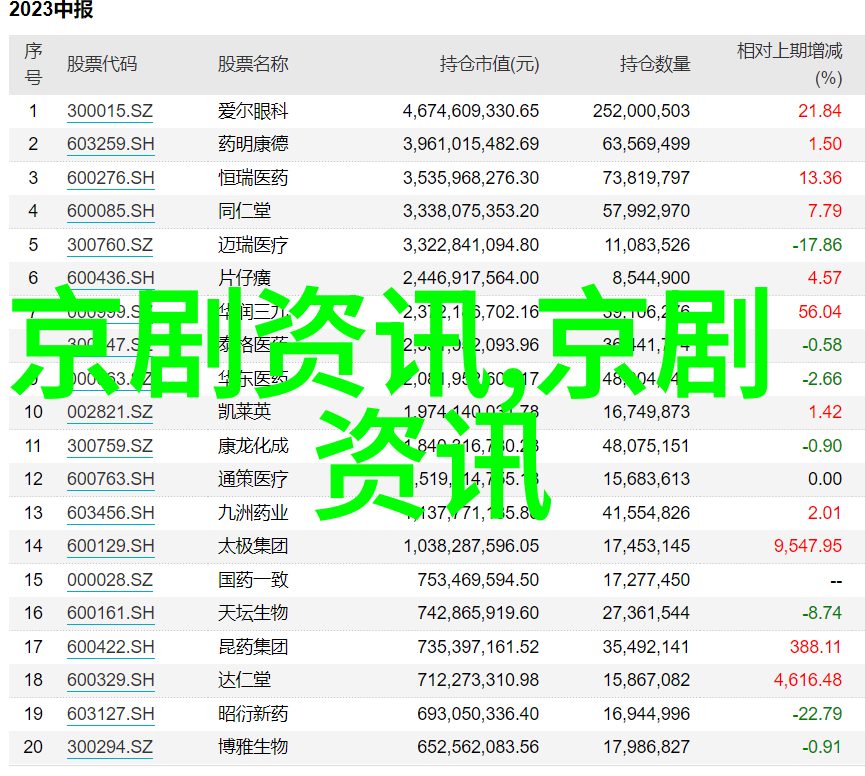Select the 相对上期增减(%) column header

(x=790, y=64)
